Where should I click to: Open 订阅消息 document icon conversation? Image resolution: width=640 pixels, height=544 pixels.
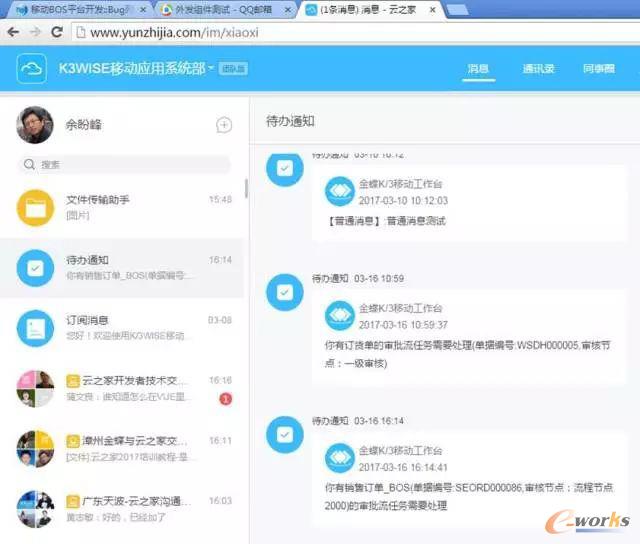(36, 329)
